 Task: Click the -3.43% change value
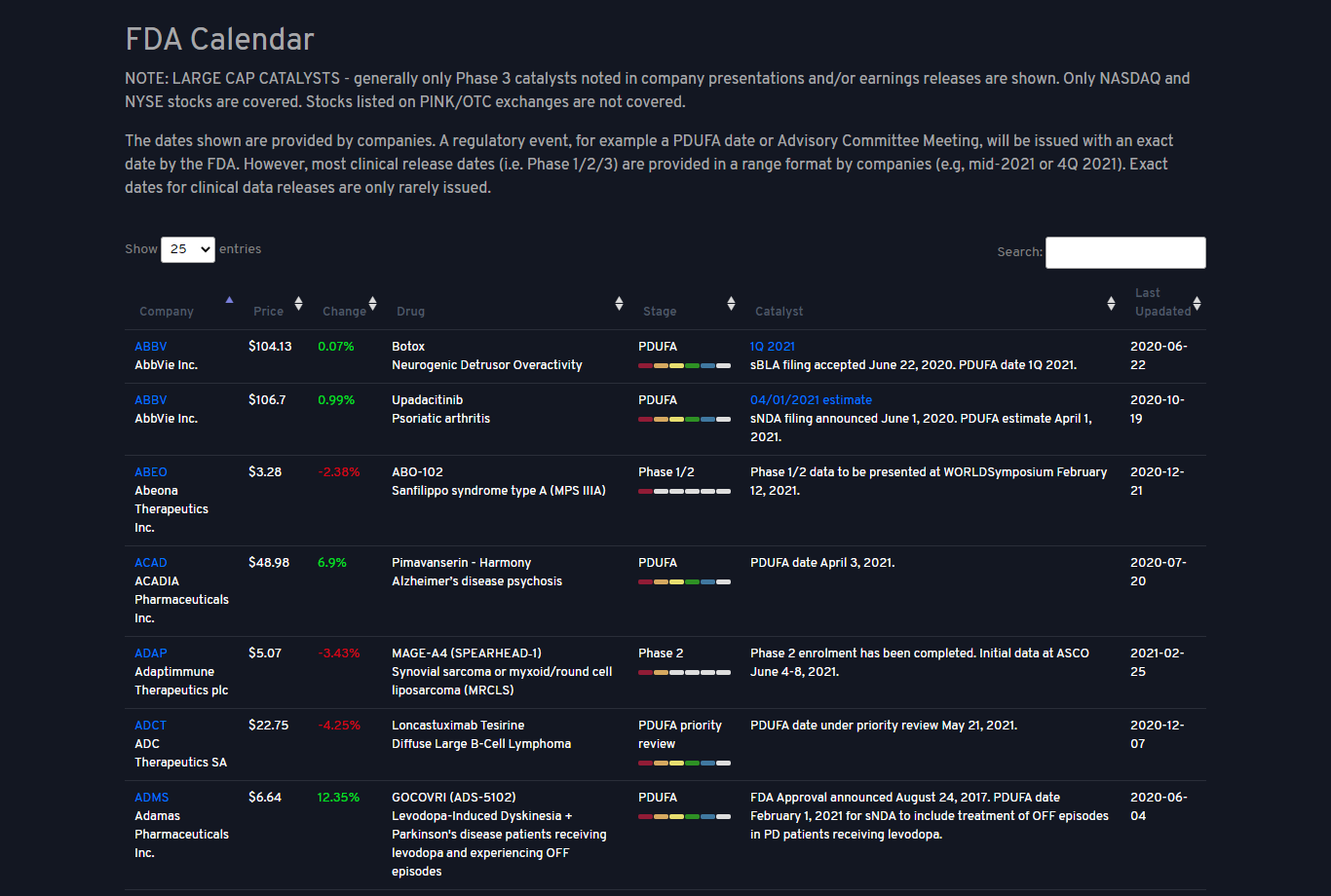(339, 653)
